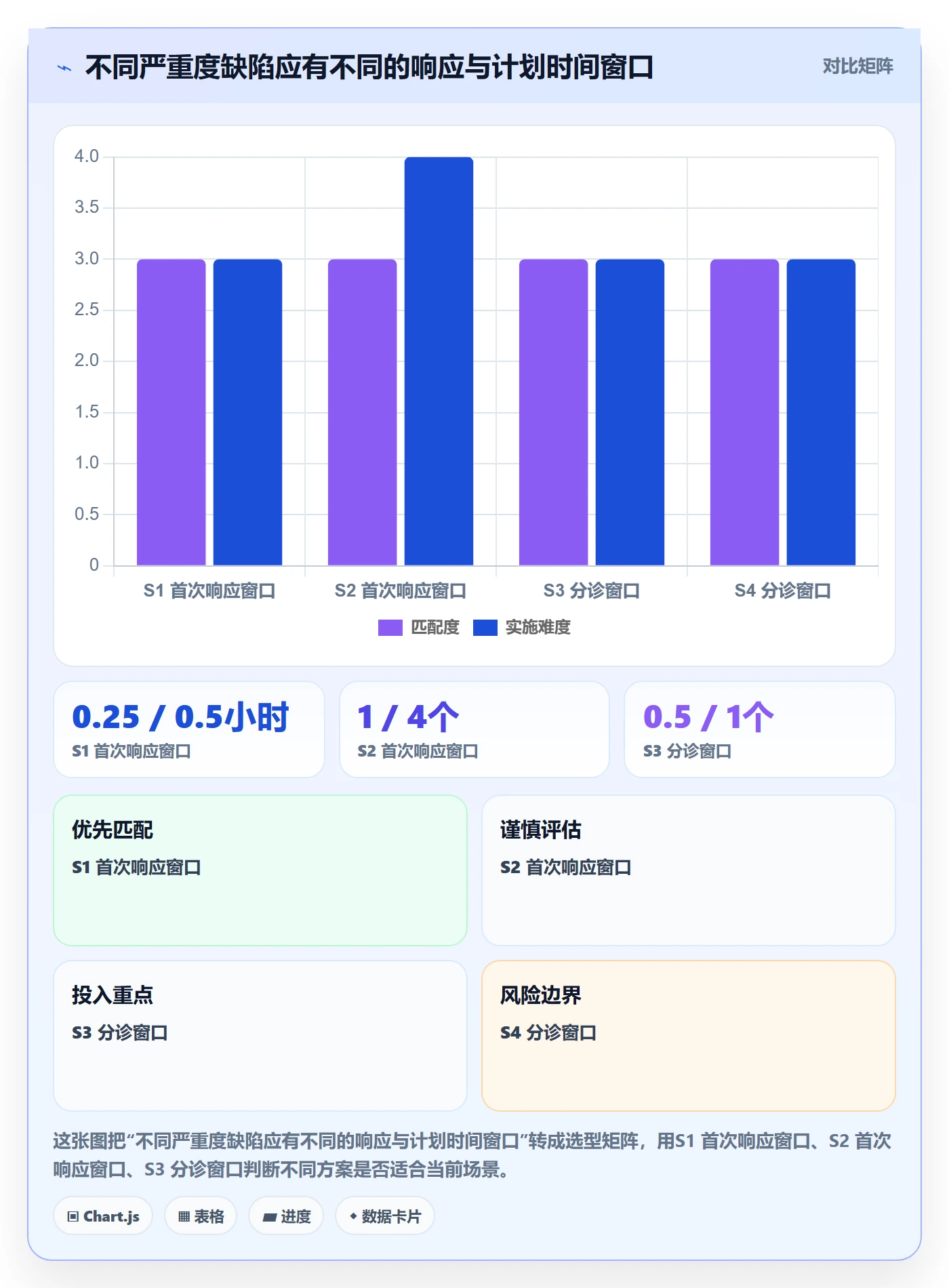Click the 0.5 / 1个 stat card
949x1288 pixels.
pos(760,729)
